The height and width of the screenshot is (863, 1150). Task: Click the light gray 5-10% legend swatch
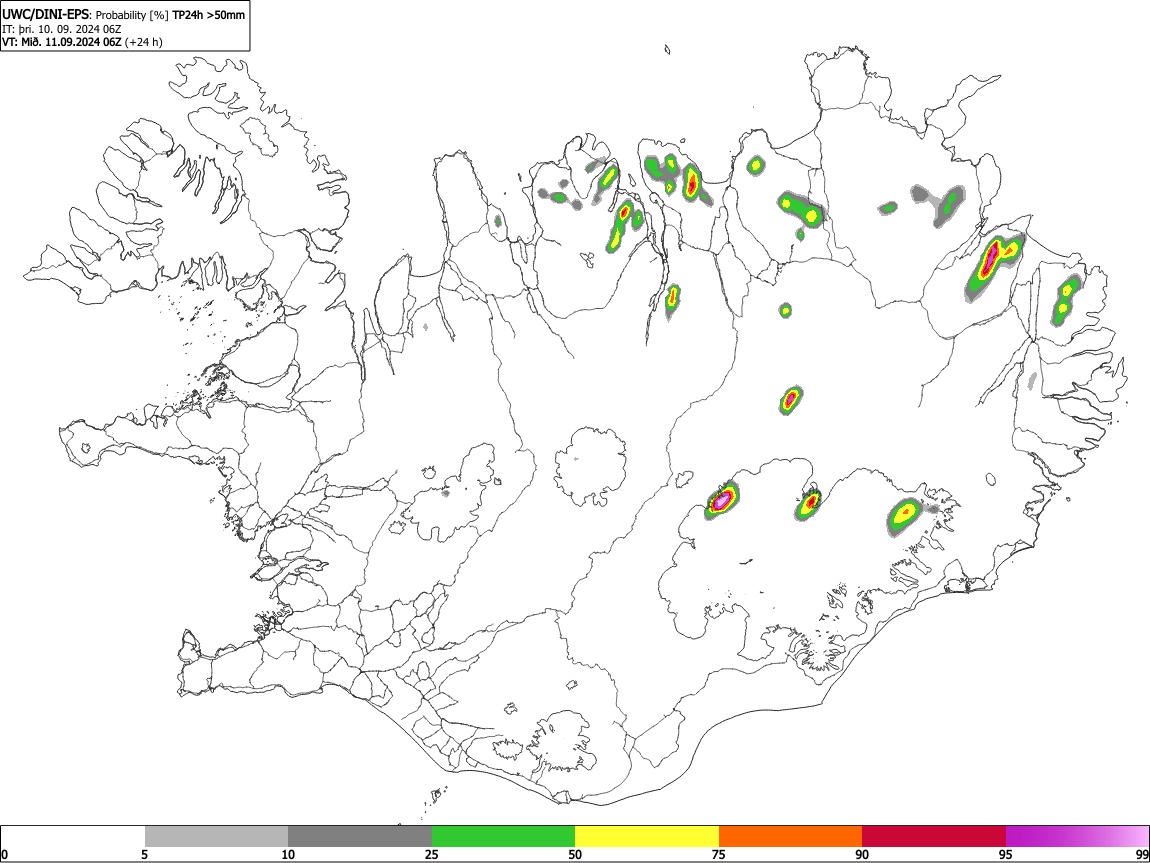(216, 836)
